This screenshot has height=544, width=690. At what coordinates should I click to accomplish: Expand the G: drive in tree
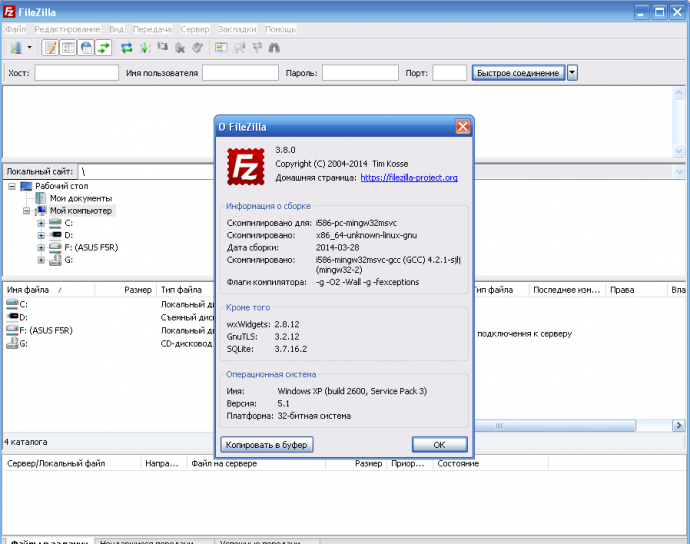41,260
